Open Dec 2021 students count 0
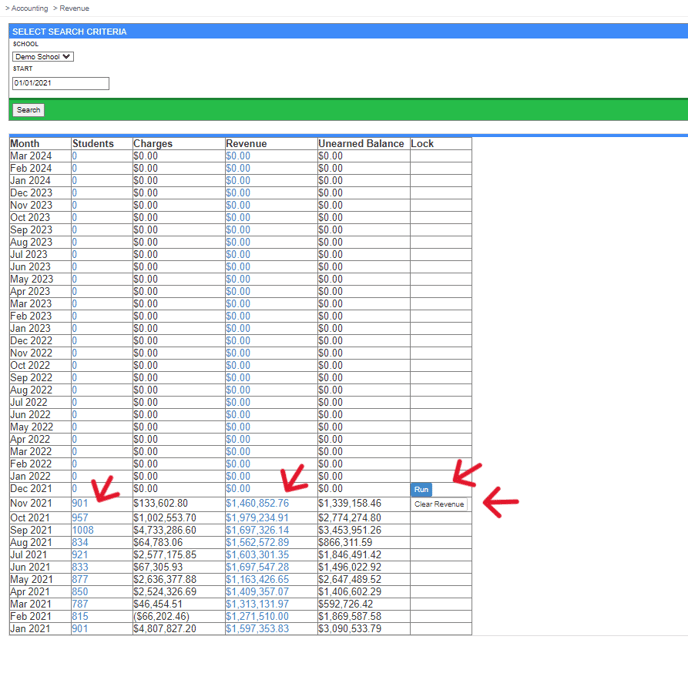Image resolution: width=688 pixels, height=673 pixels. pyautogui.click(x=74, y=489)
